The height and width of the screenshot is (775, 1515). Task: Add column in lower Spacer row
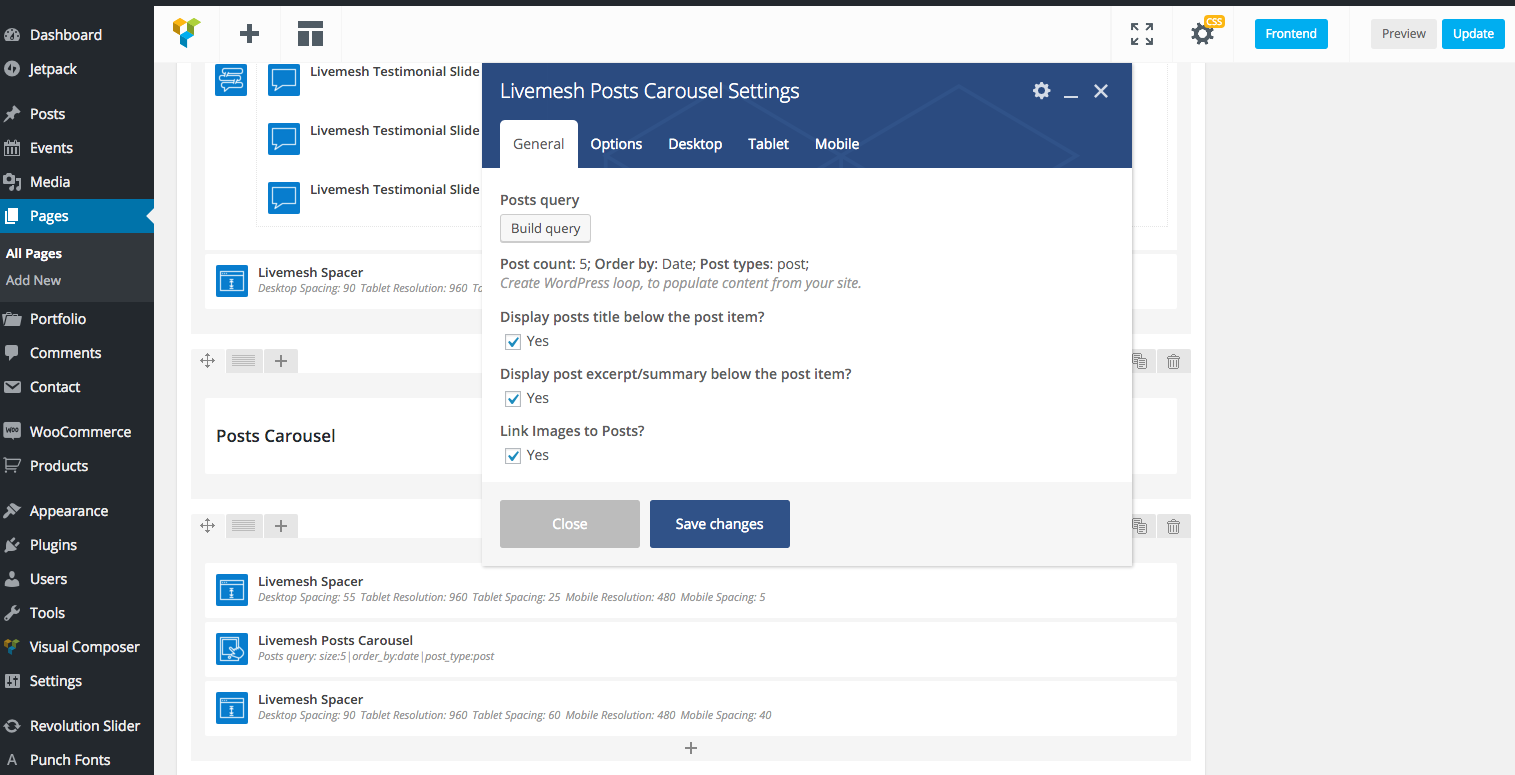tap(281, 526)
